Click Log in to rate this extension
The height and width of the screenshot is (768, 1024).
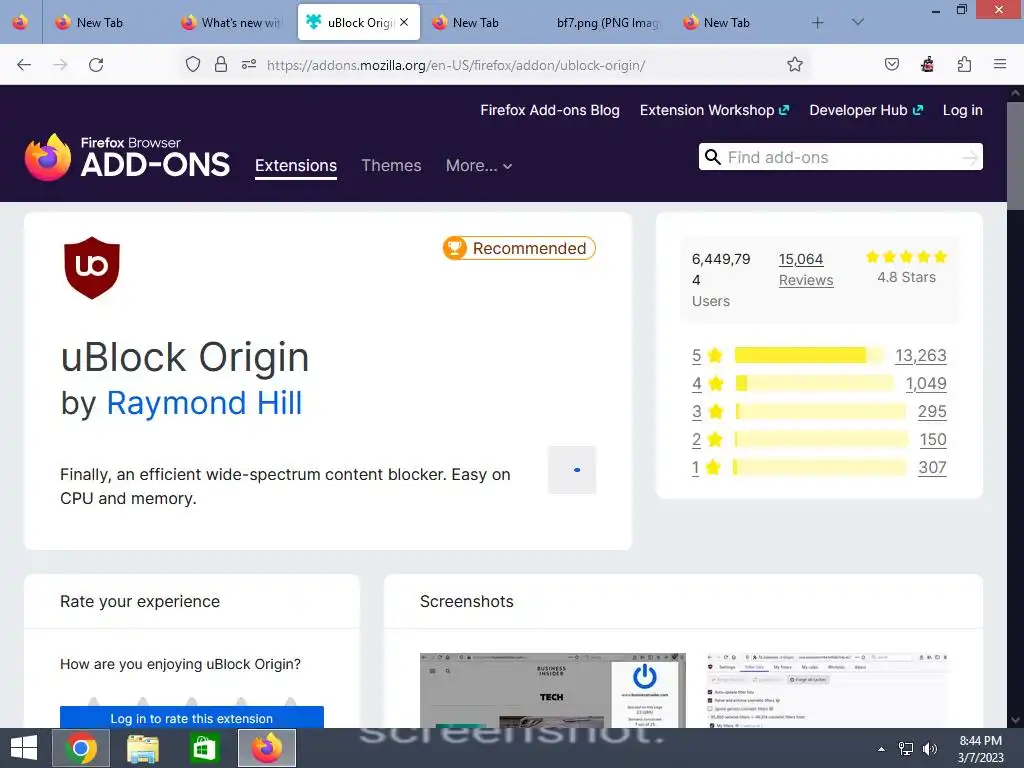pos(192,718)
